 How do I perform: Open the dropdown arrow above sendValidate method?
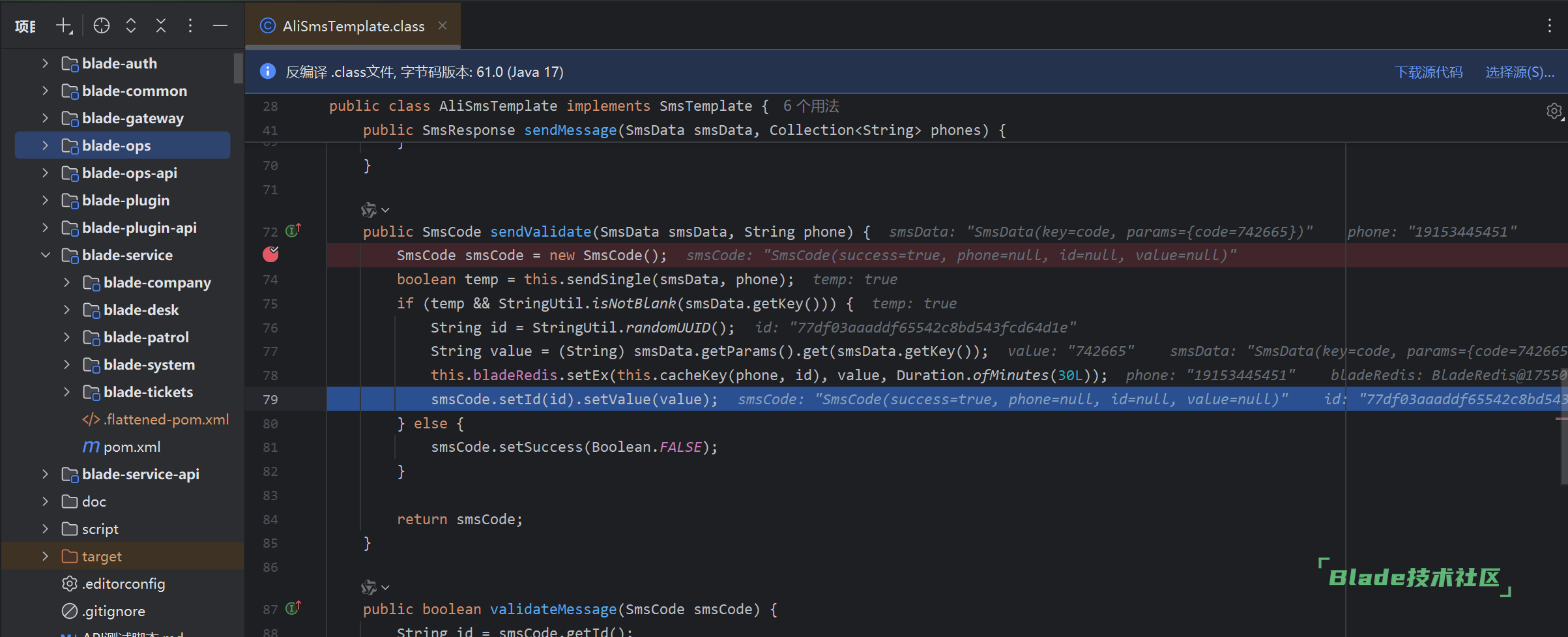385,210
